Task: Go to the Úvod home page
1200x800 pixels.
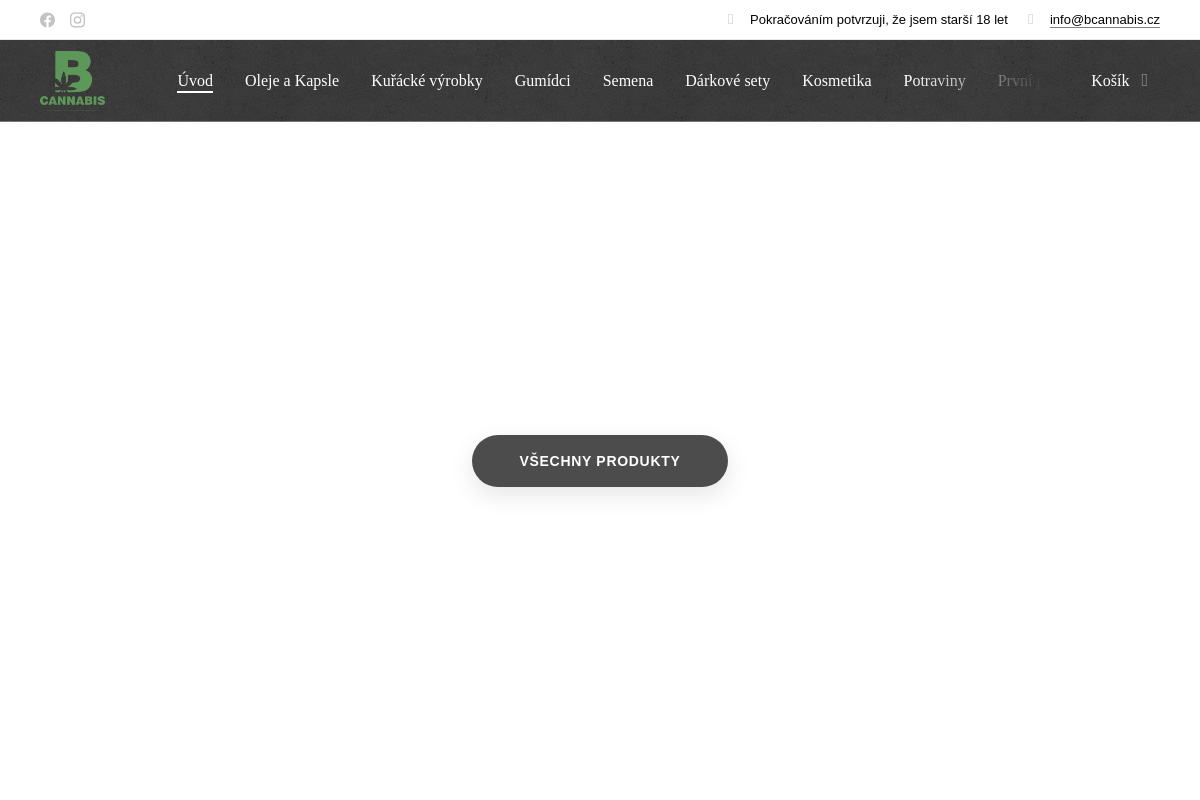Action: pyautogui.click(x=195, y=81)
